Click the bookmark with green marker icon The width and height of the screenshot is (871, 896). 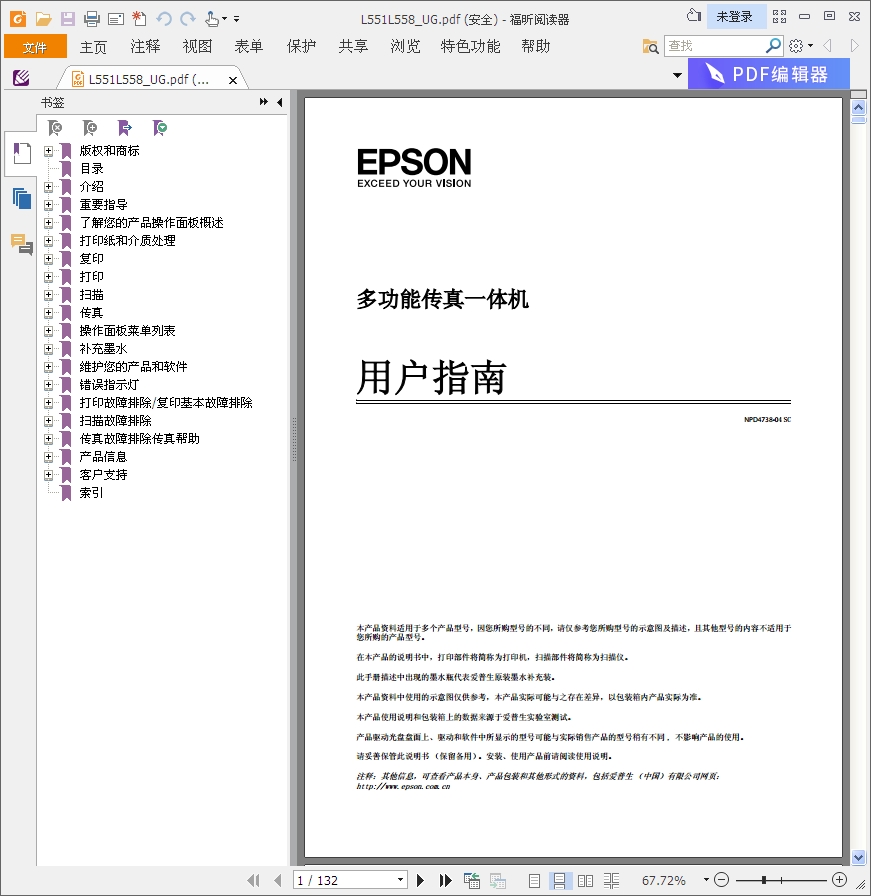pyautogui.click(x=160, y=128)
